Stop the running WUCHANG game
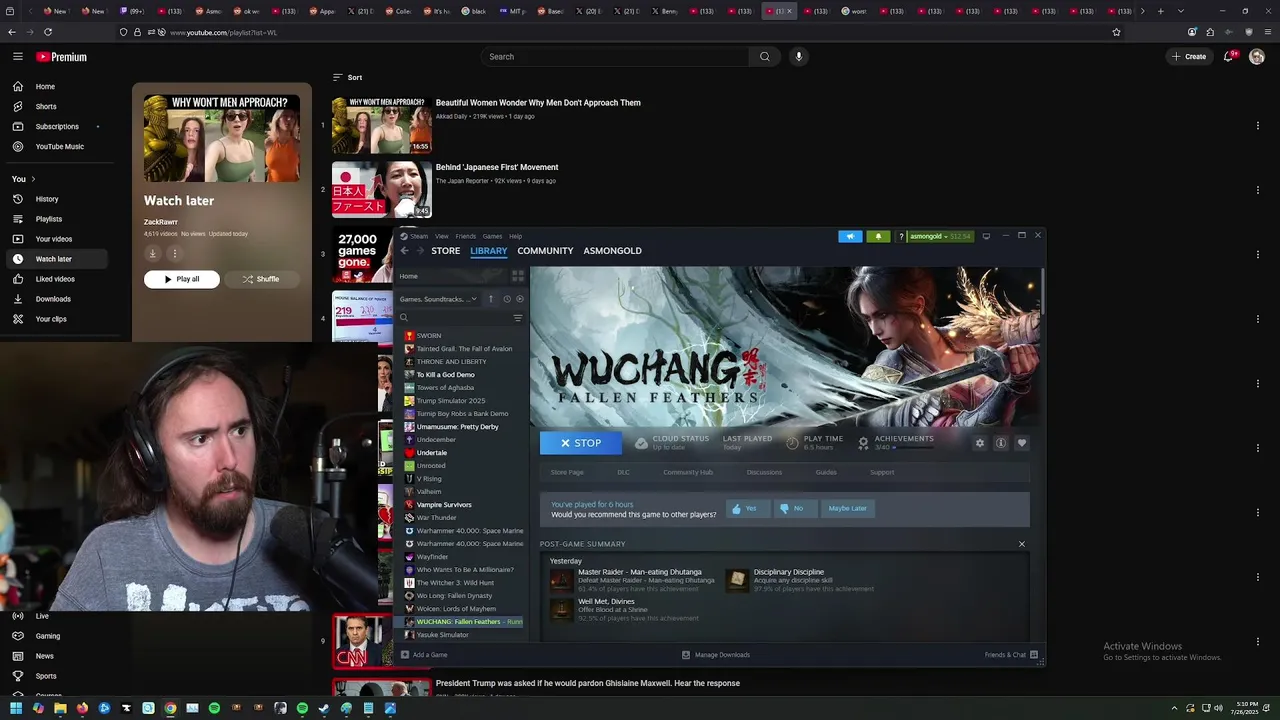Image resolution: width=1280 pixels, height=720 pixels. click(580, 443)
